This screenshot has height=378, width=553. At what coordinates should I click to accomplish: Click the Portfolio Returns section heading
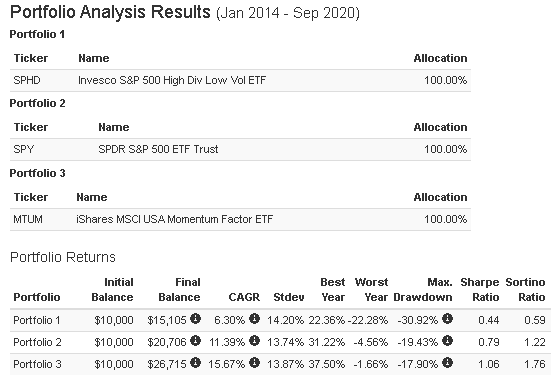[x=63, y=257]
